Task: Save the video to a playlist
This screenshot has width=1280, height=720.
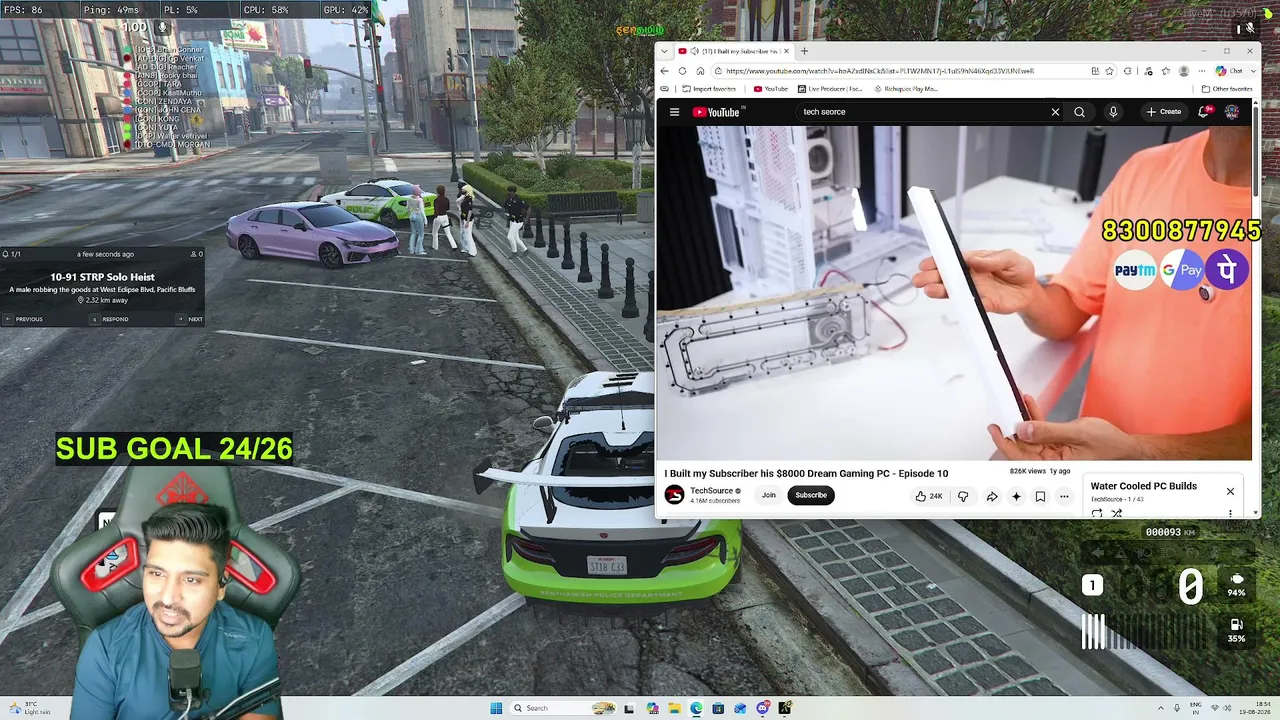Action: click(x=1040, y=496)
